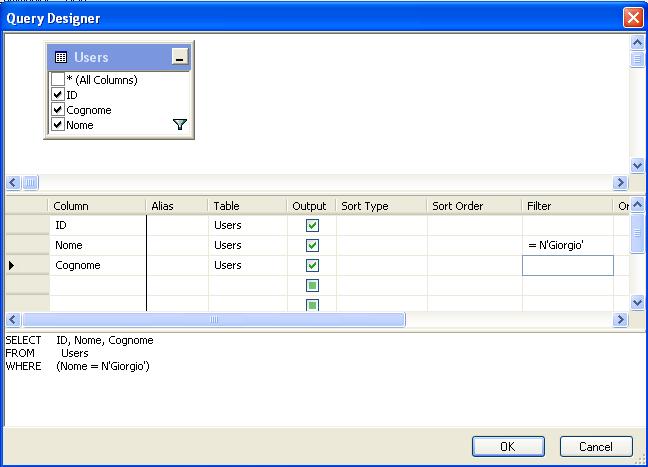Viewport: 648px width, 467px height.
Task: Click the grid pane horizontal scrollbar thumb
Action: tap(214, 319)
